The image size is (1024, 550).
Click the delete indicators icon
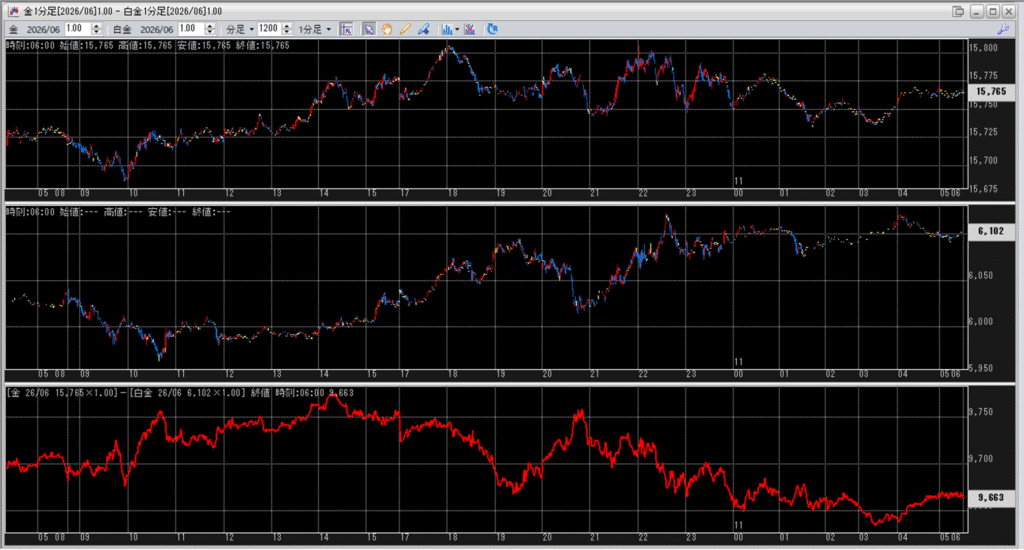(470, 29)
